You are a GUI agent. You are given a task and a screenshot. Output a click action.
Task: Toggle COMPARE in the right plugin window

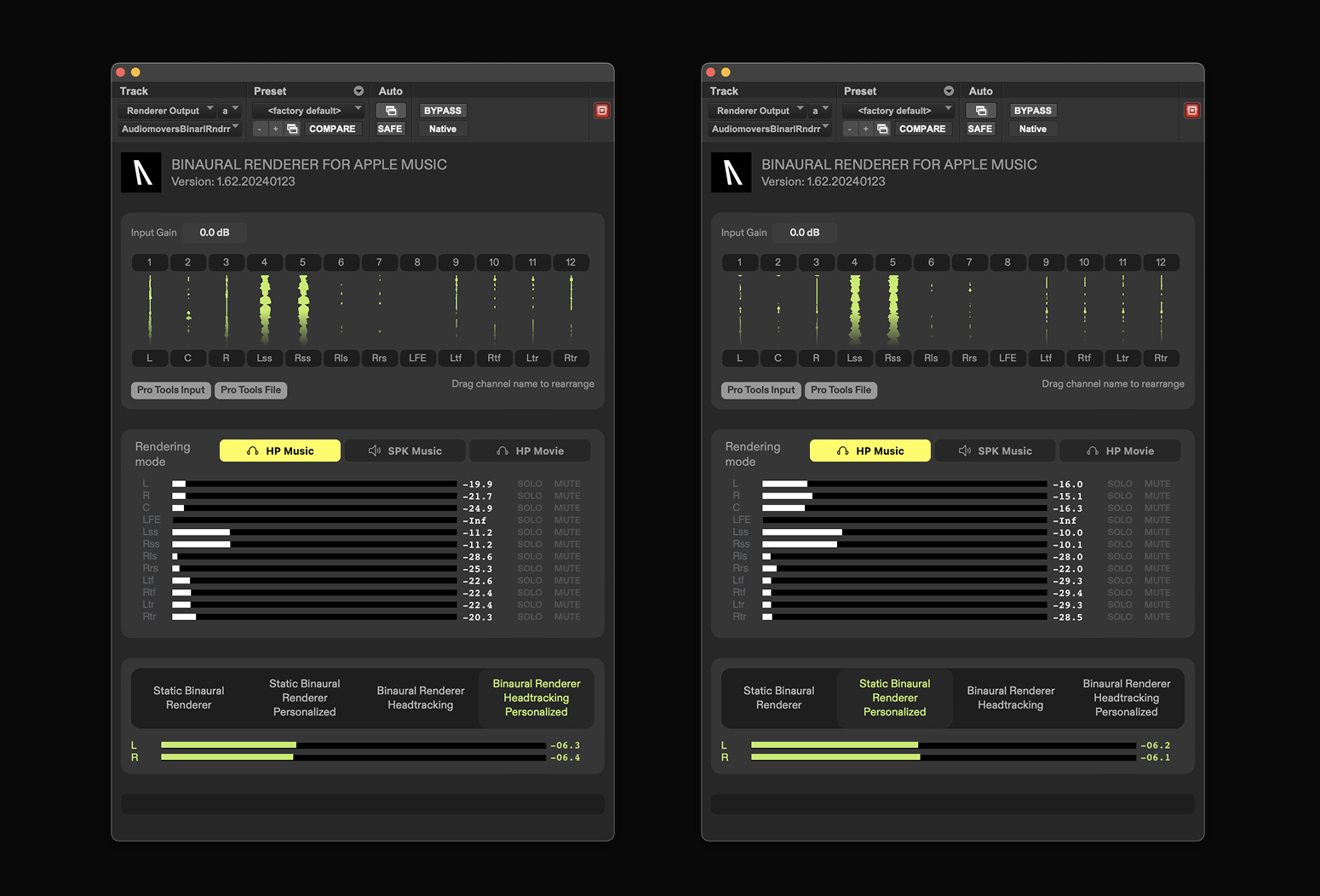922,129
